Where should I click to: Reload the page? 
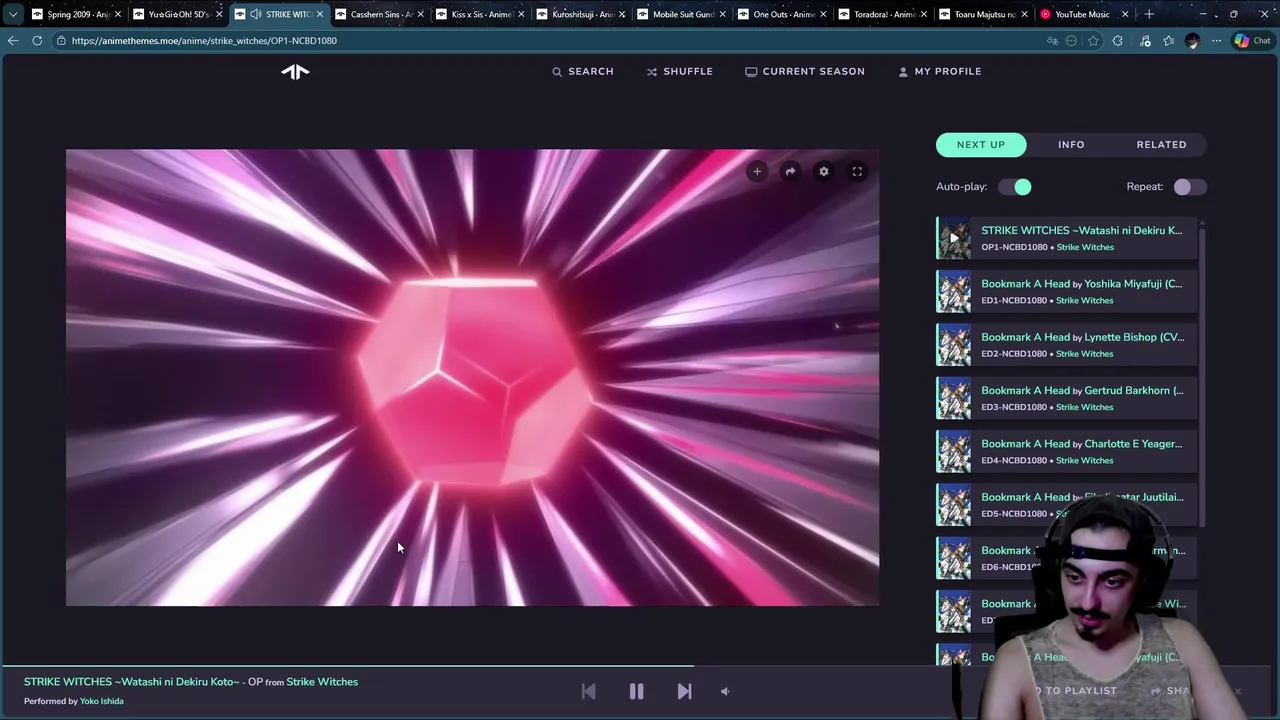[x=37, y=41]
